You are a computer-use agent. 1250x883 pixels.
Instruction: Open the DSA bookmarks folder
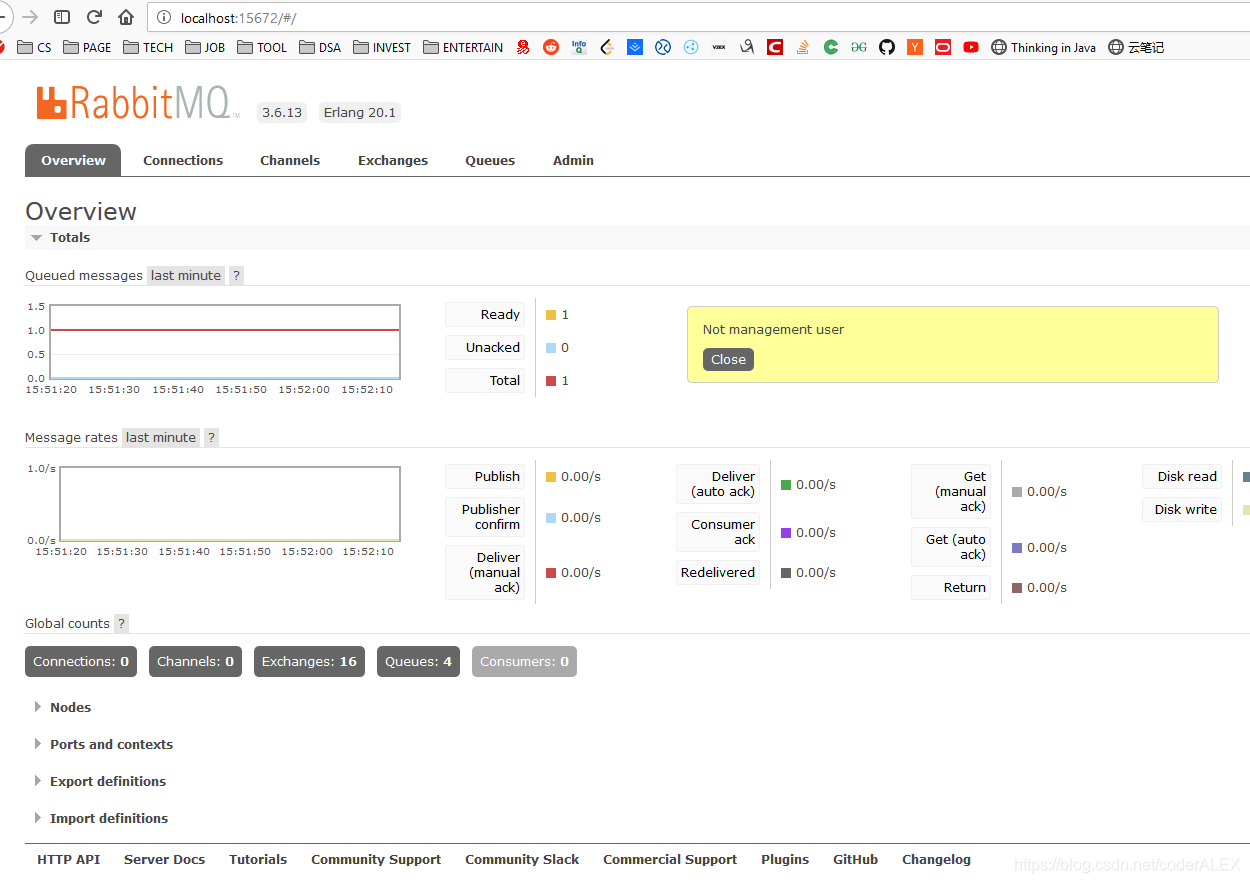coord(320,47)
